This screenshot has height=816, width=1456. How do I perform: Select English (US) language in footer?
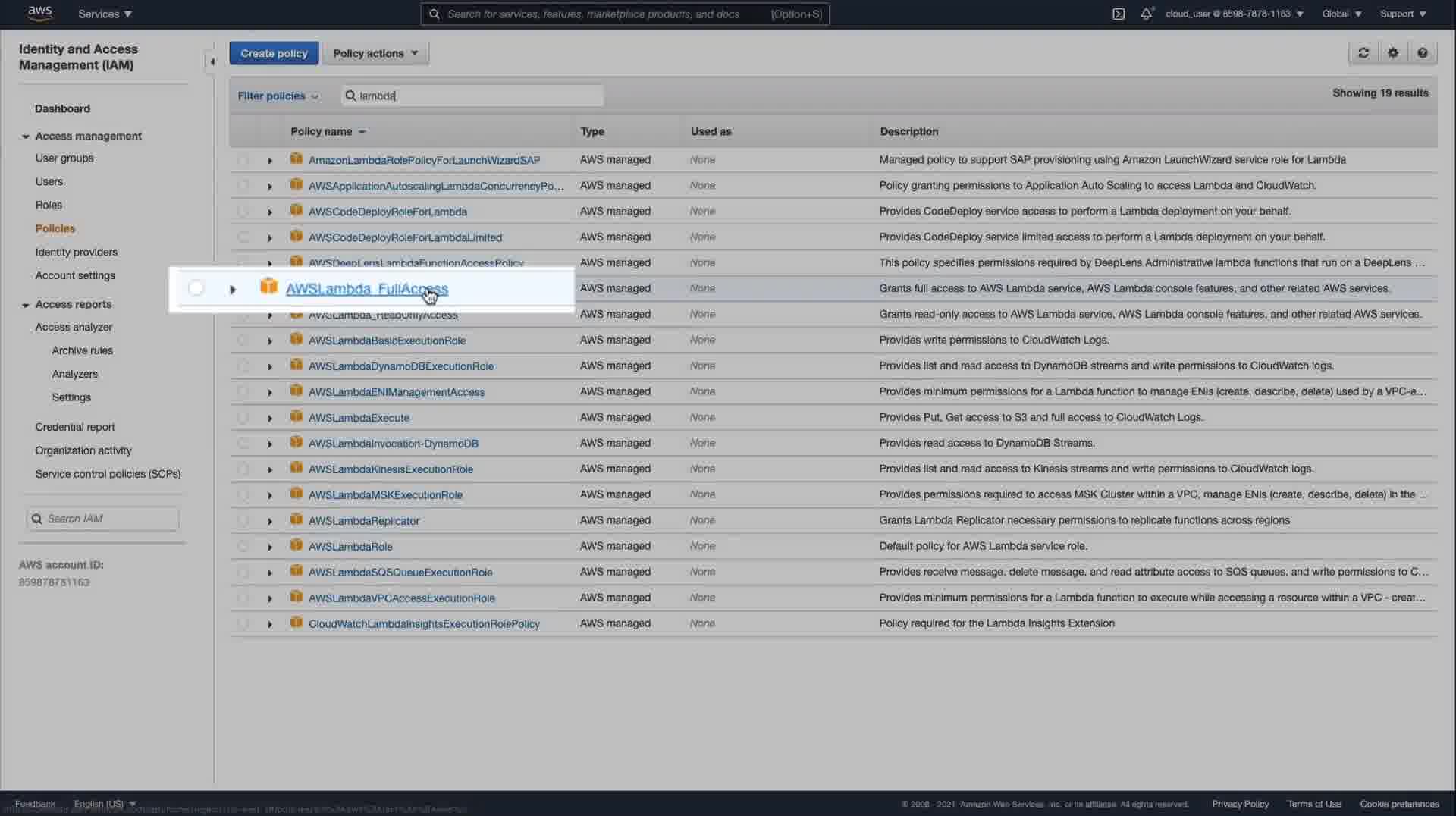105,804
